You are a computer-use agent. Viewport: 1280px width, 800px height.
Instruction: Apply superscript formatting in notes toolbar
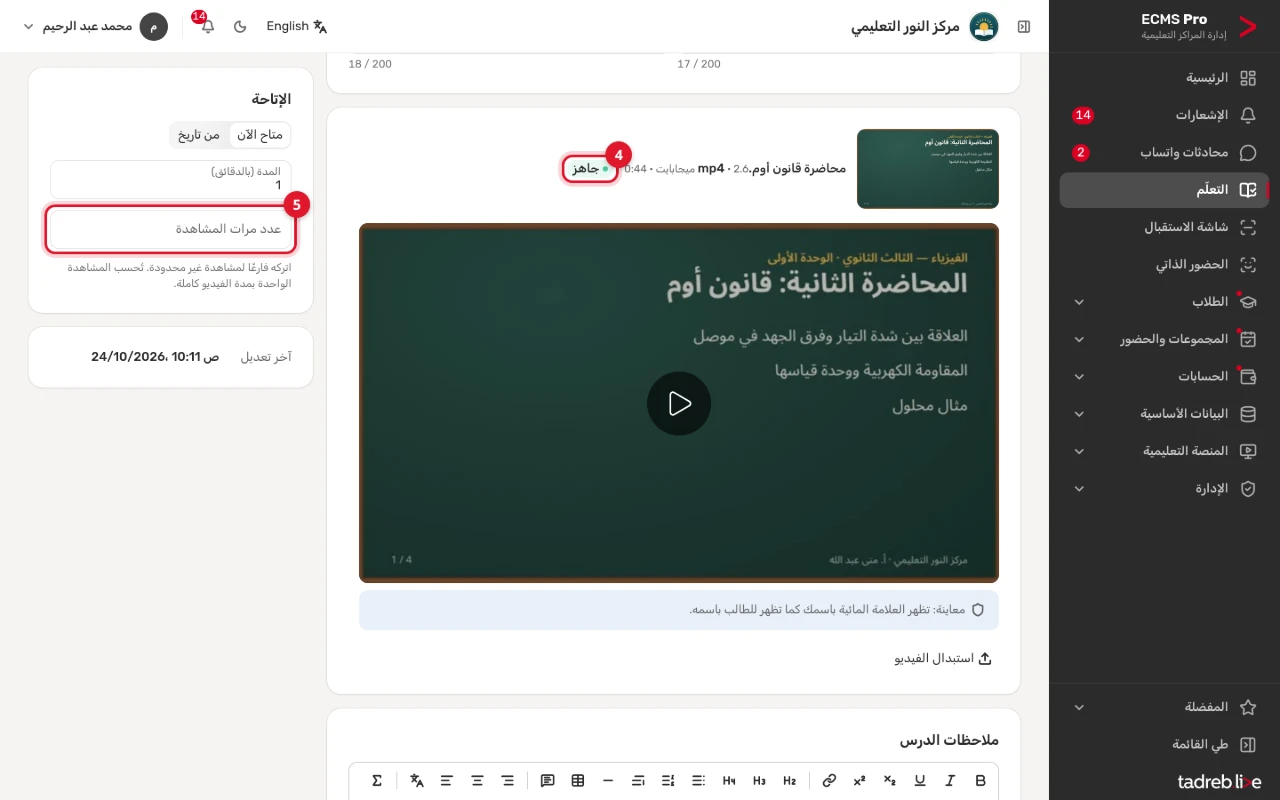[859, 780]
